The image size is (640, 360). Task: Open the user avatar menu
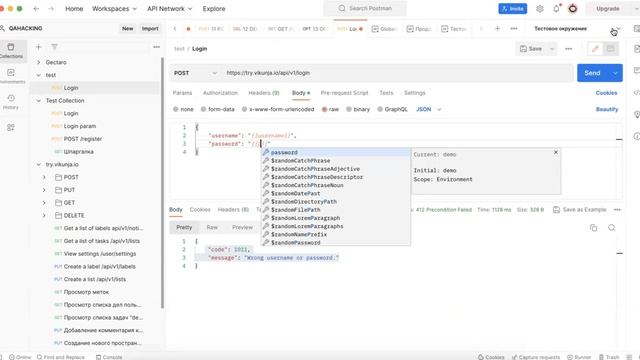click(573, 9)
